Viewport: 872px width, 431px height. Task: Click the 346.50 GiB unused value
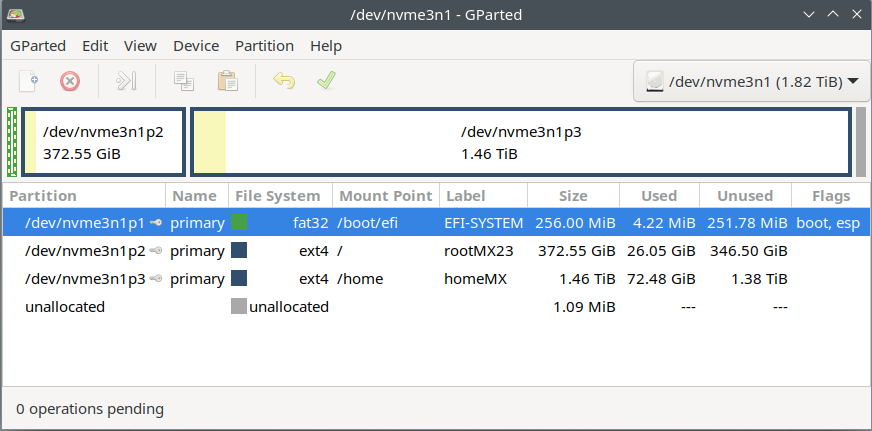(x=749, y=251)
